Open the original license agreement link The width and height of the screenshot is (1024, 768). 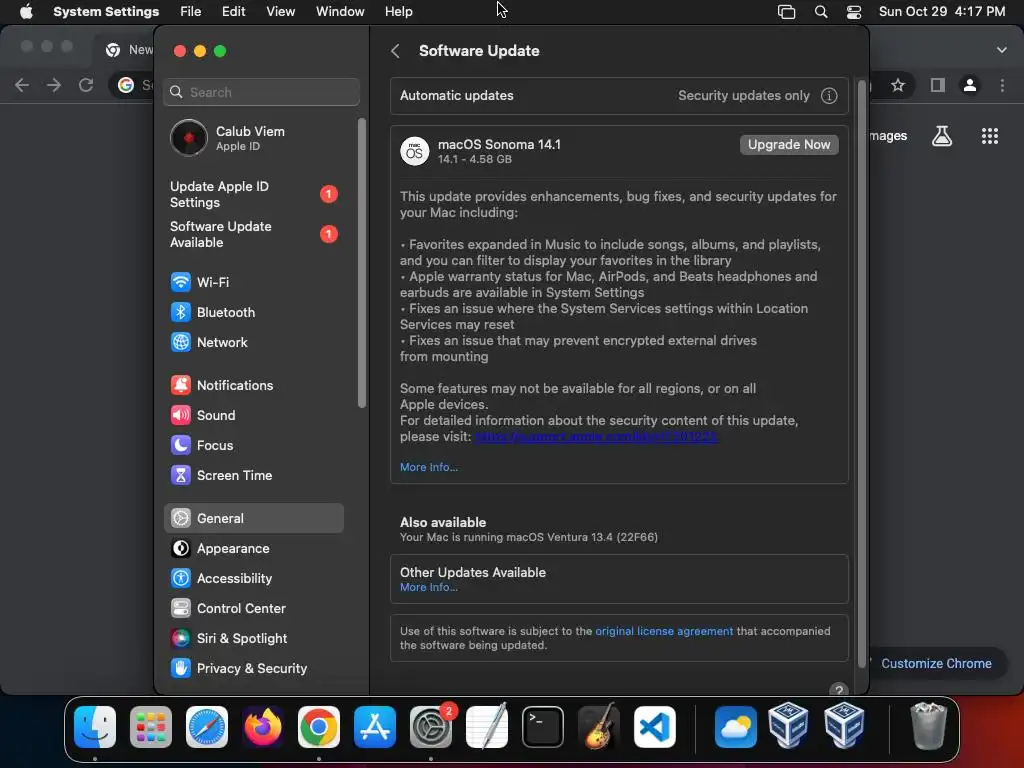(x=664, y=631)
